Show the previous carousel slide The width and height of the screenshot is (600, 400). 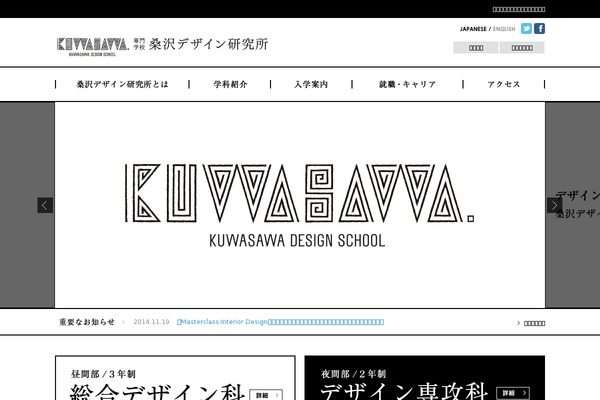(45, 205)
